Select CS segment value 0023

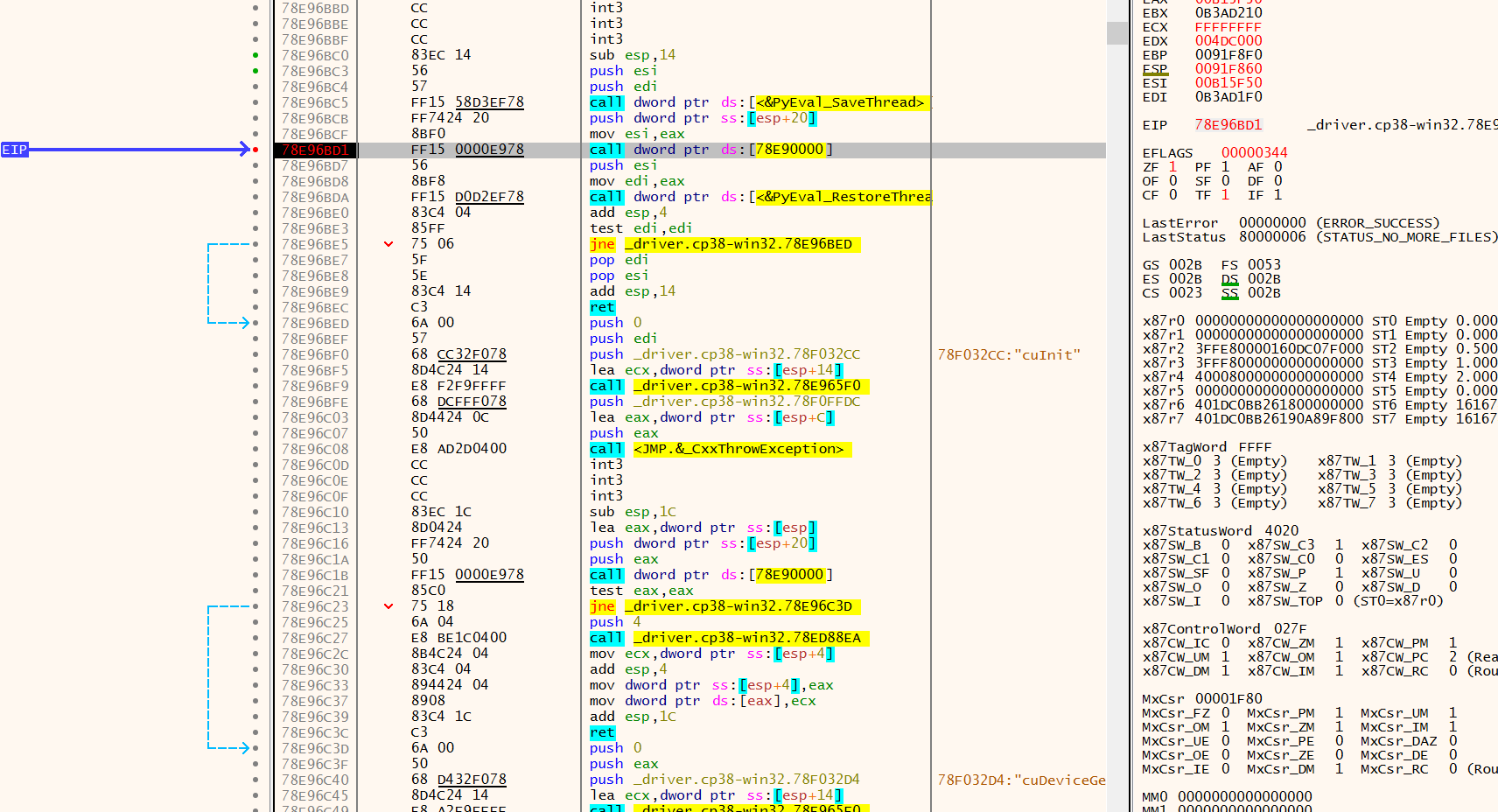pyautogui.click(x=1185, y=293)
